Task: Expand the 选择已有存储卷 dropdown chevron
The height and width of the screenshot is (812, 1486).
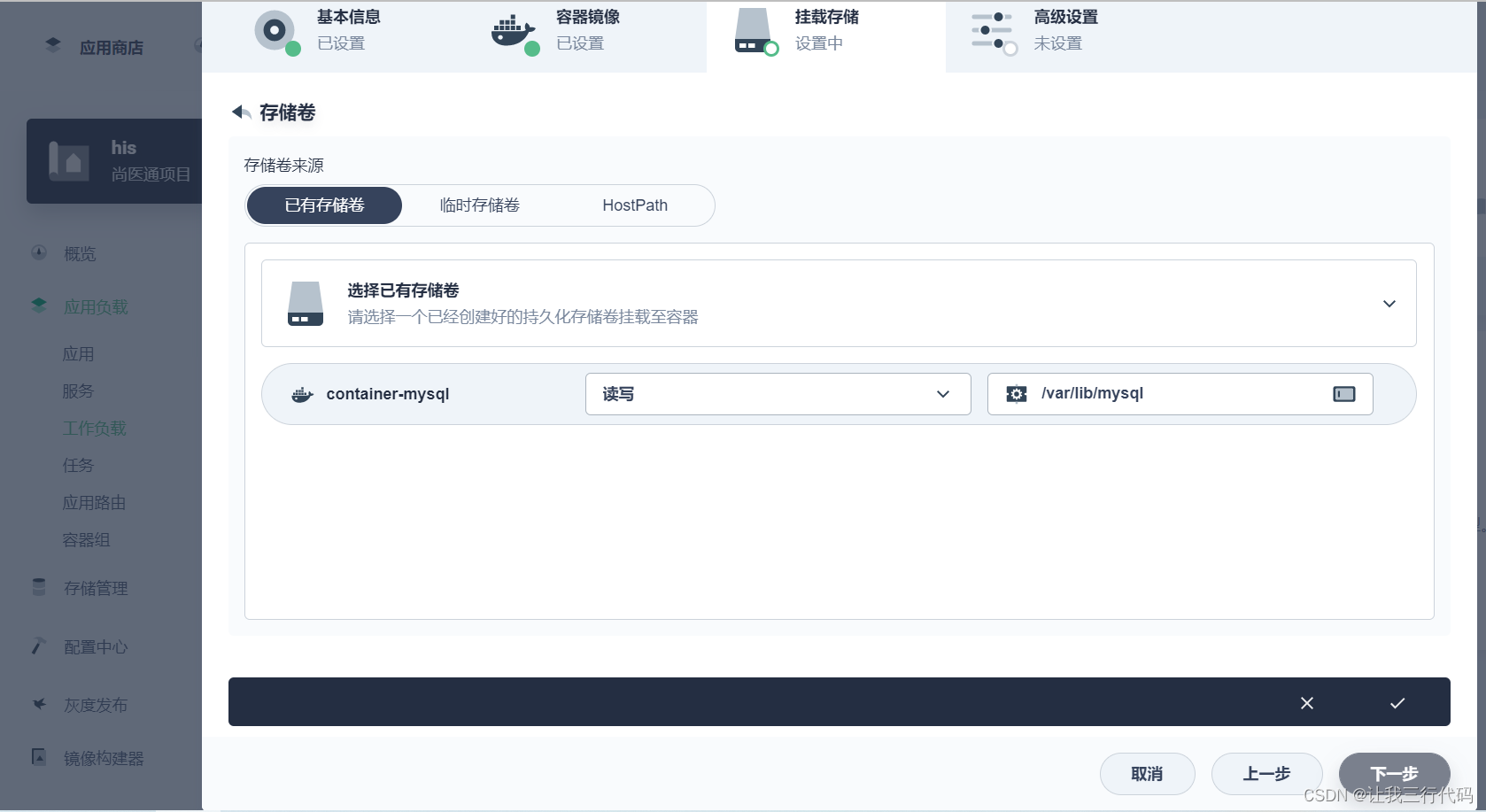Action: coord(1389,304)
